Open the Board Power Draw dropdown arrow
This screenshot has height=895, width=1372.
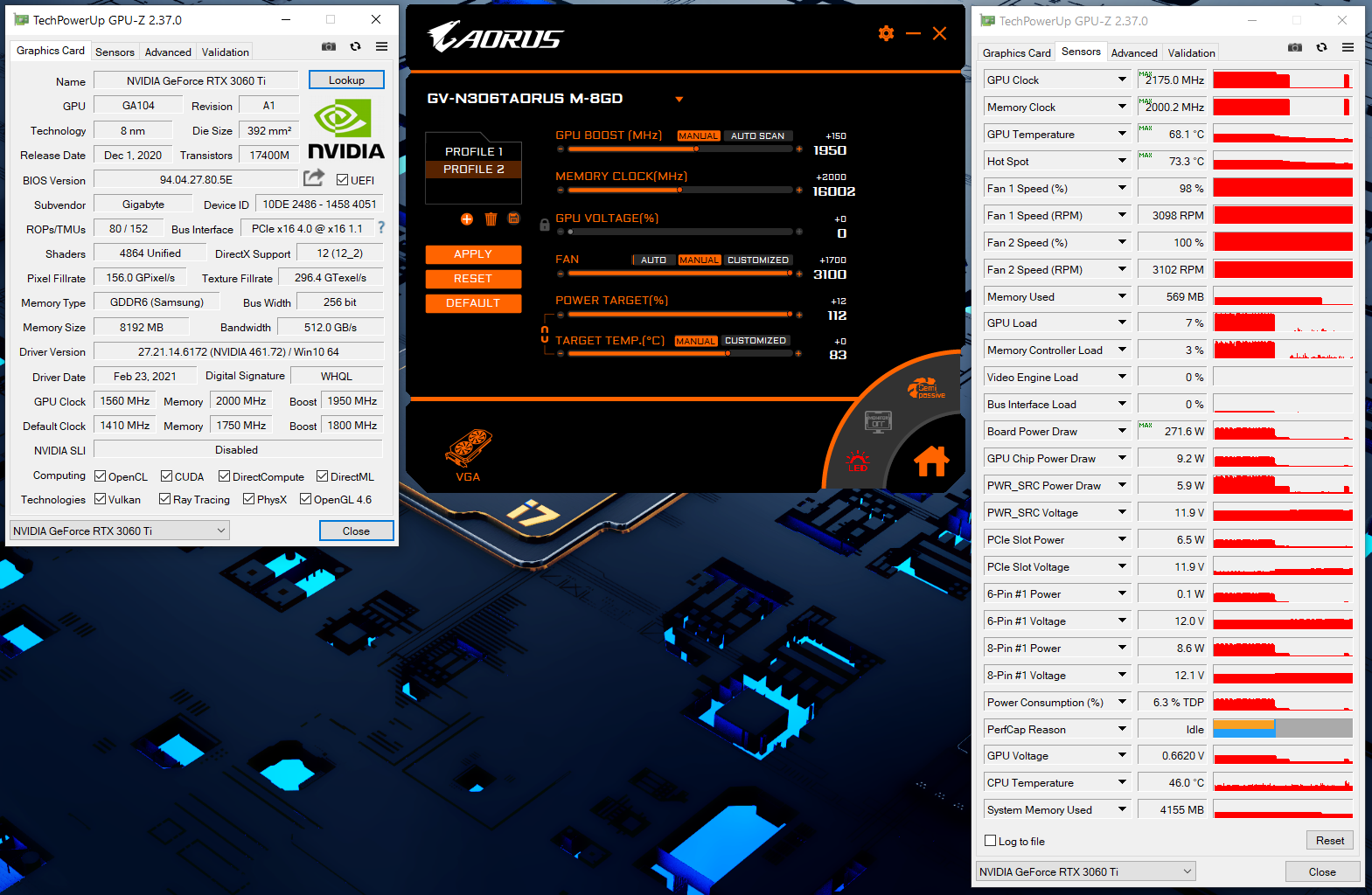(1122, 431)
